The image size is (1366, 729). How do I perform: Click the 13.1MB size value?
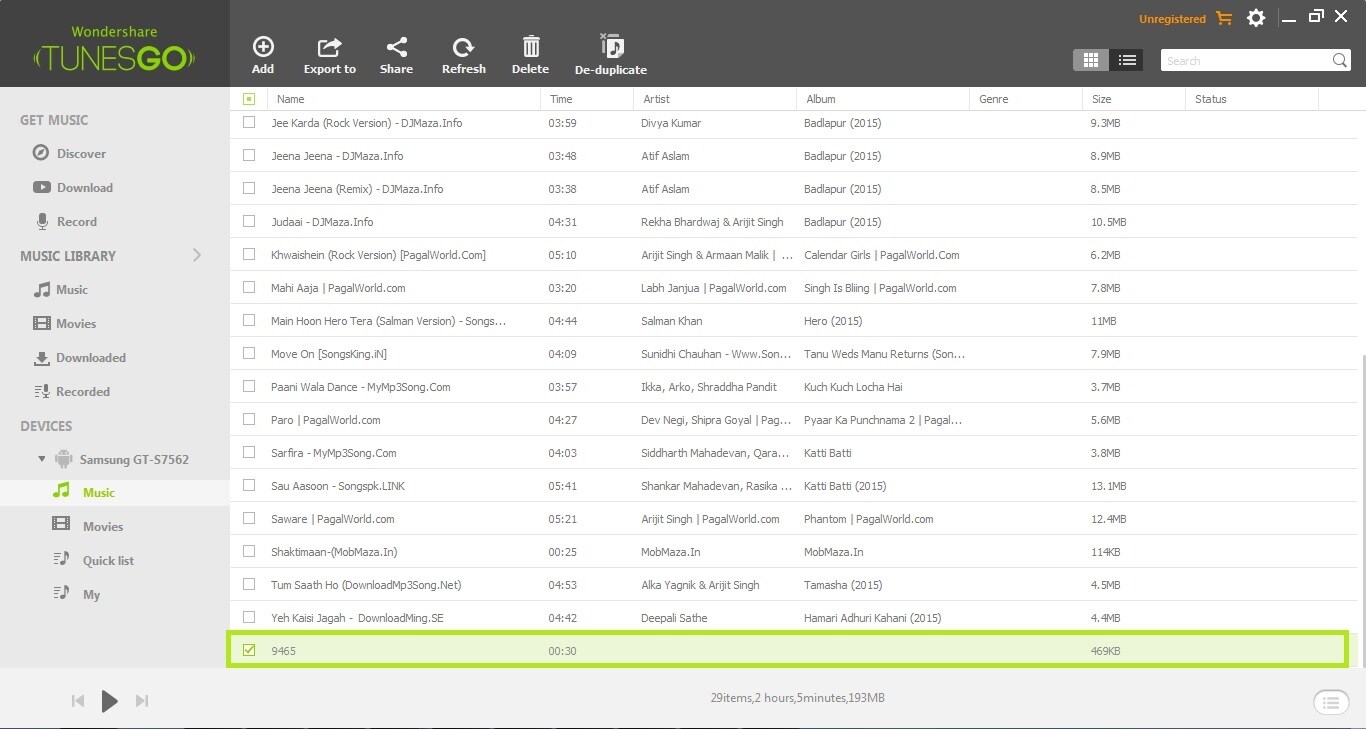coord(1109,486)
